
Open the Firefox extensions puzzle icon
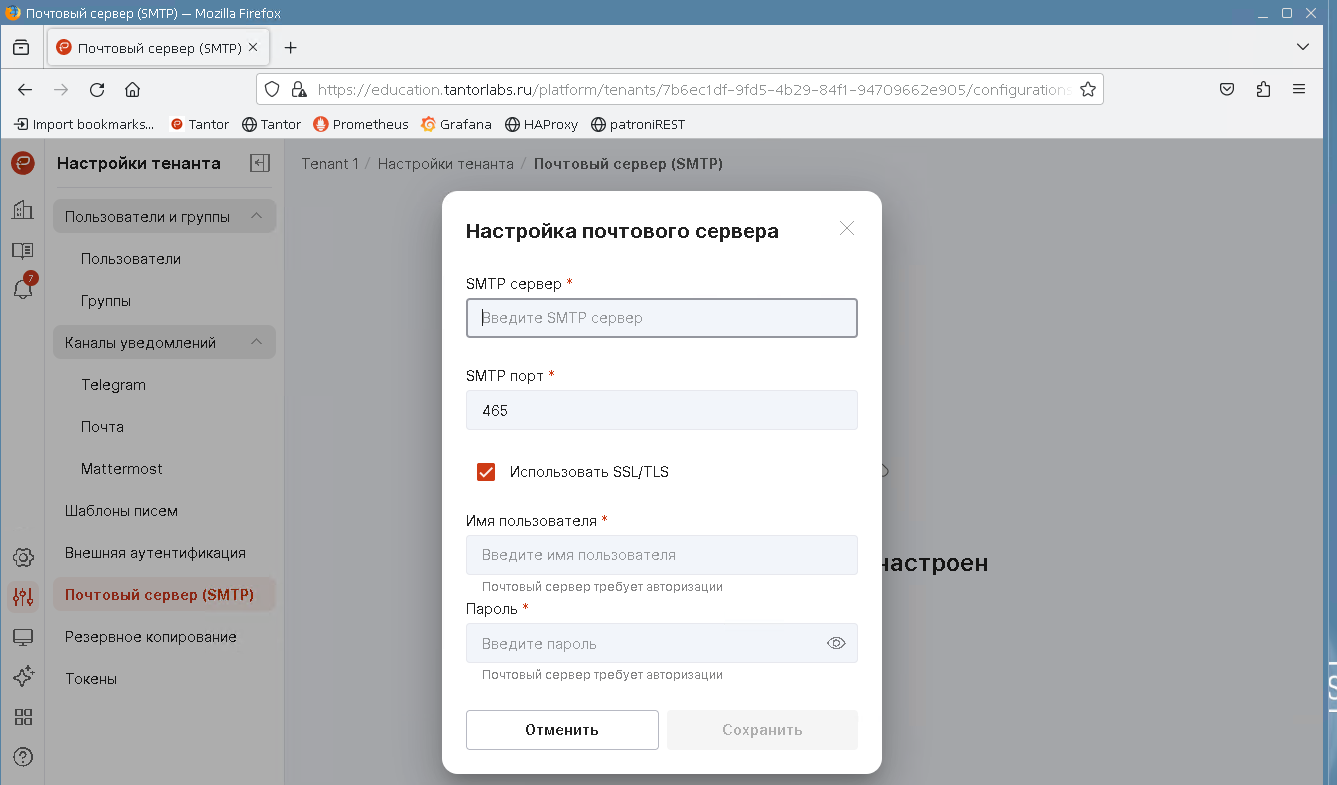pos(1263,89)
